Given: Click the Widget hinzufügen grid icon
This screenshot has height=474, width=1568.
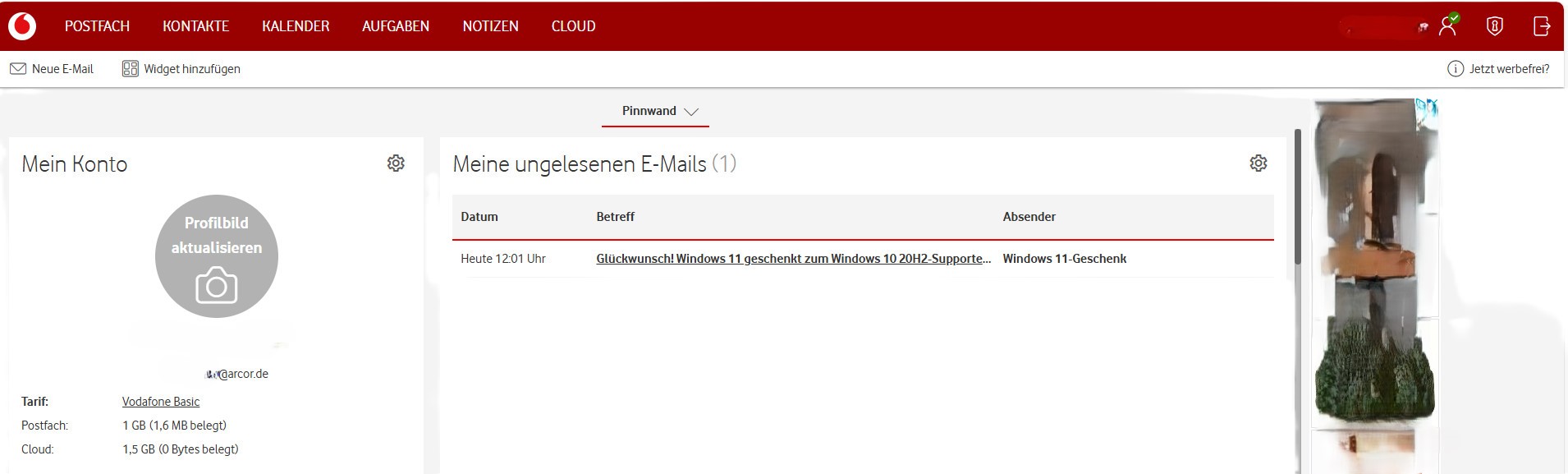Looking at the screenshot, I should pyautogui.click(x=131, y=69).
